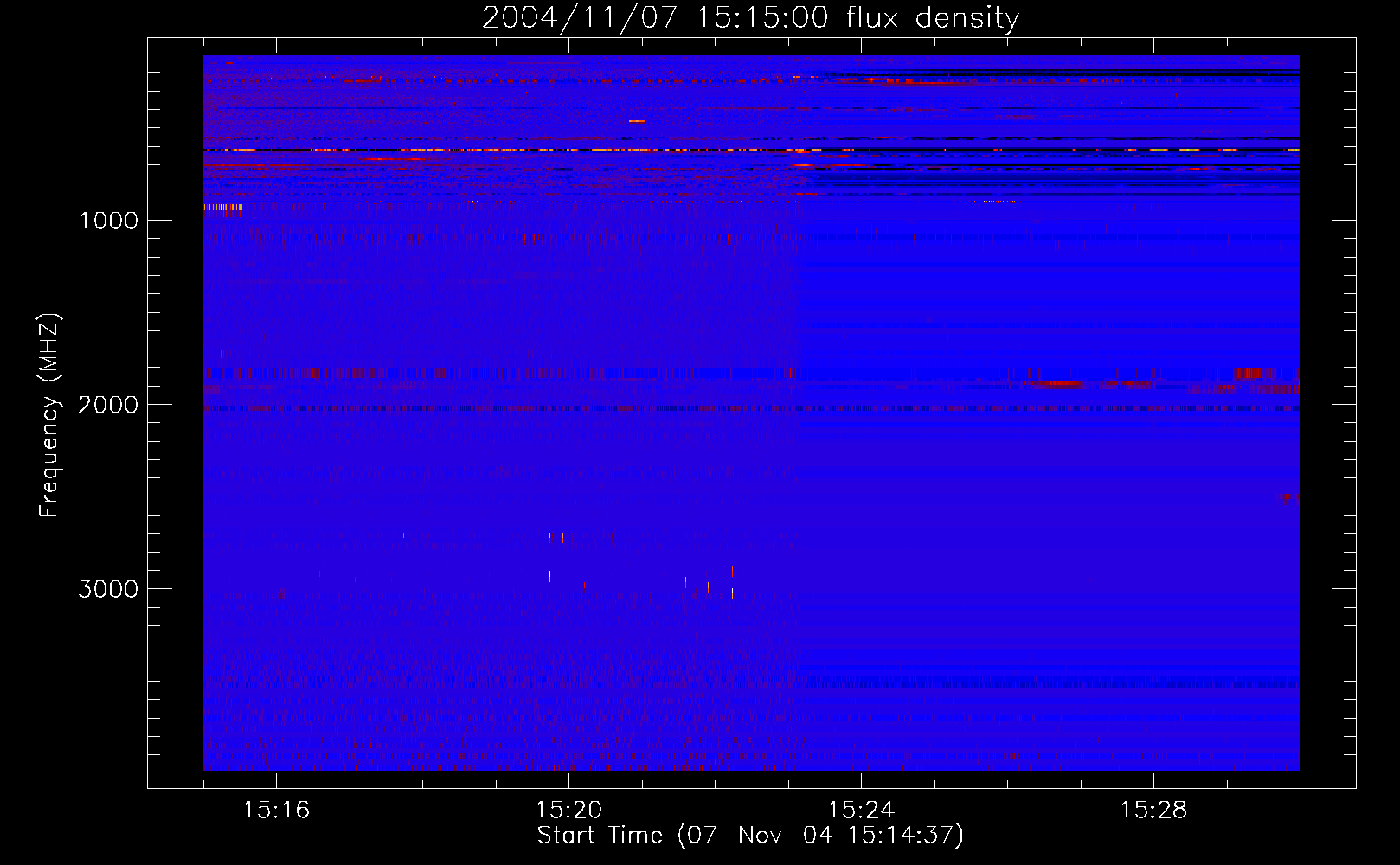The image size is (1400, 865).
Task: Select the 1000 frequency tick label
Action: pos(108,221)
